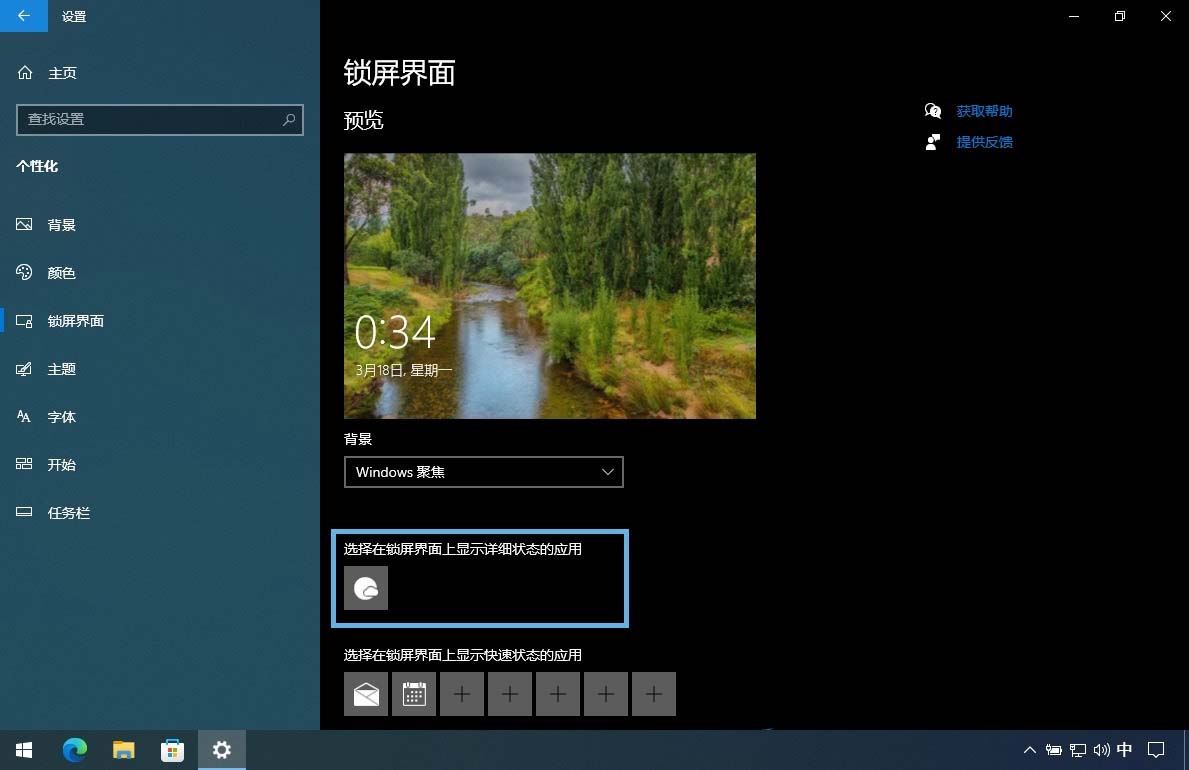
Task: Click the back arrow in Settings
Action: tap(24, 16)
